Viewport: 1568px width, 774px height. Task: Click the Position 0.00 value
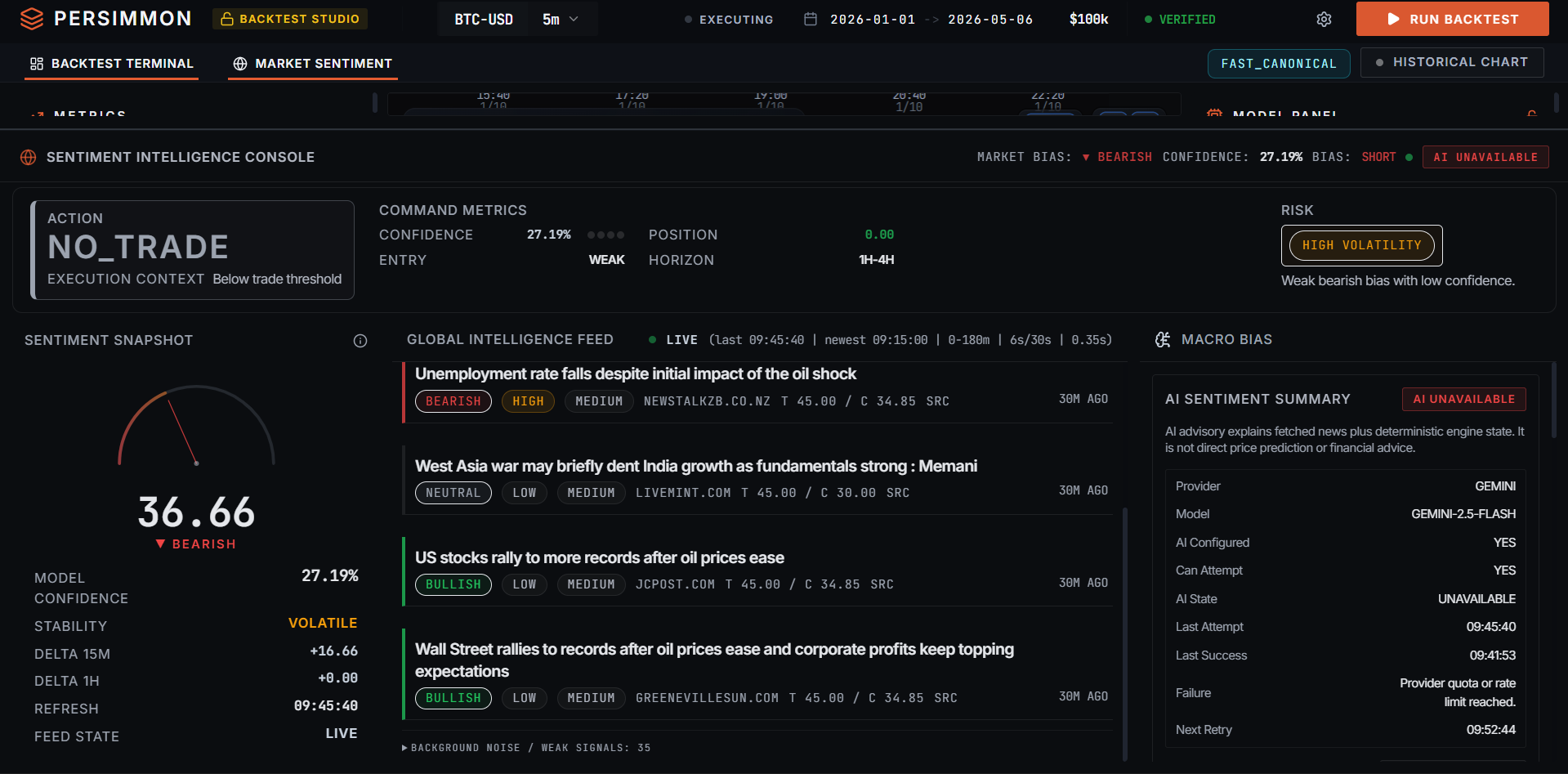click(x=879, y=235)
